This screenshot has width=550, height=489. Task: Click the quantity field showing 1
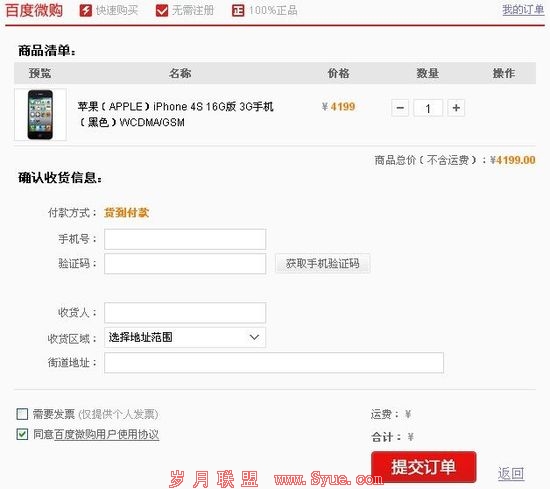428,108
